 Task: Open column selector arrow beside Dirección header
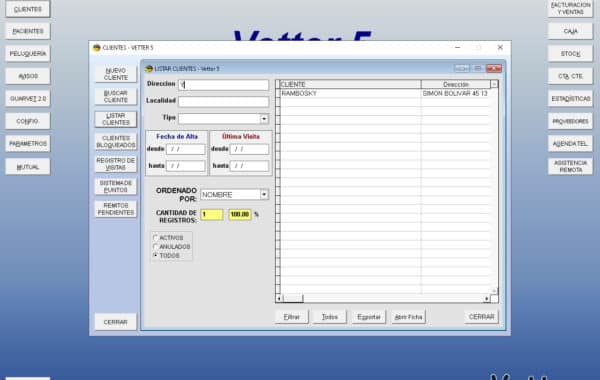click(x=494, y=84)
